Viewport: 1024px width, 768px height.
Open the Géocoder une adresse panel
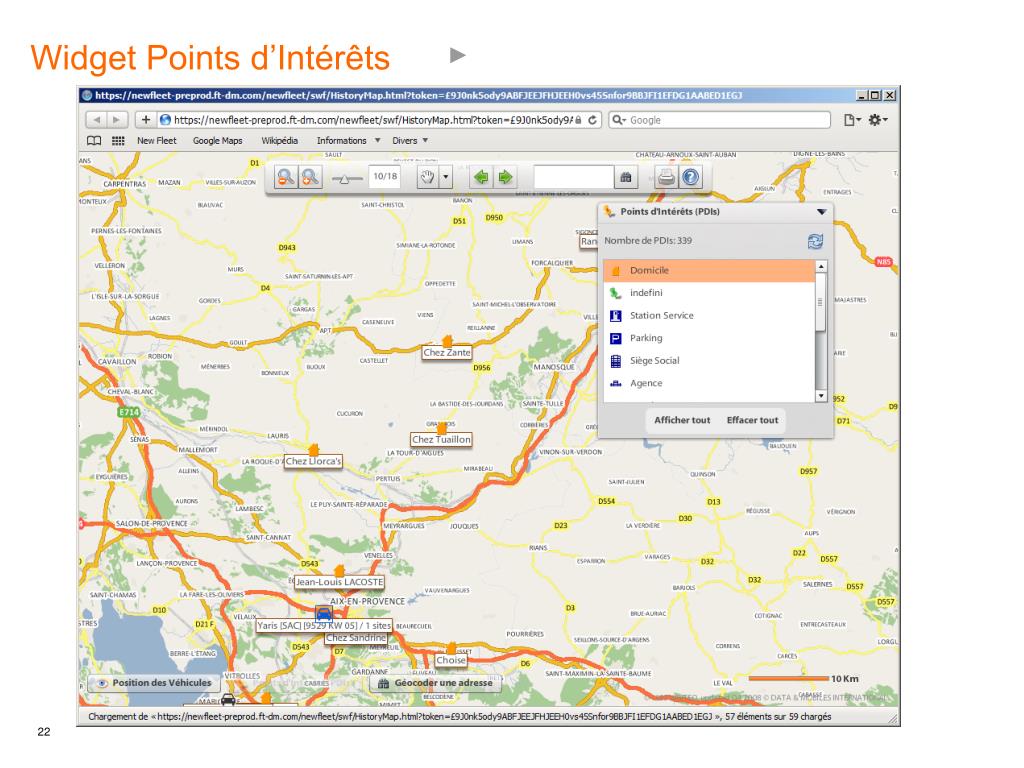[x=435, y=683]
